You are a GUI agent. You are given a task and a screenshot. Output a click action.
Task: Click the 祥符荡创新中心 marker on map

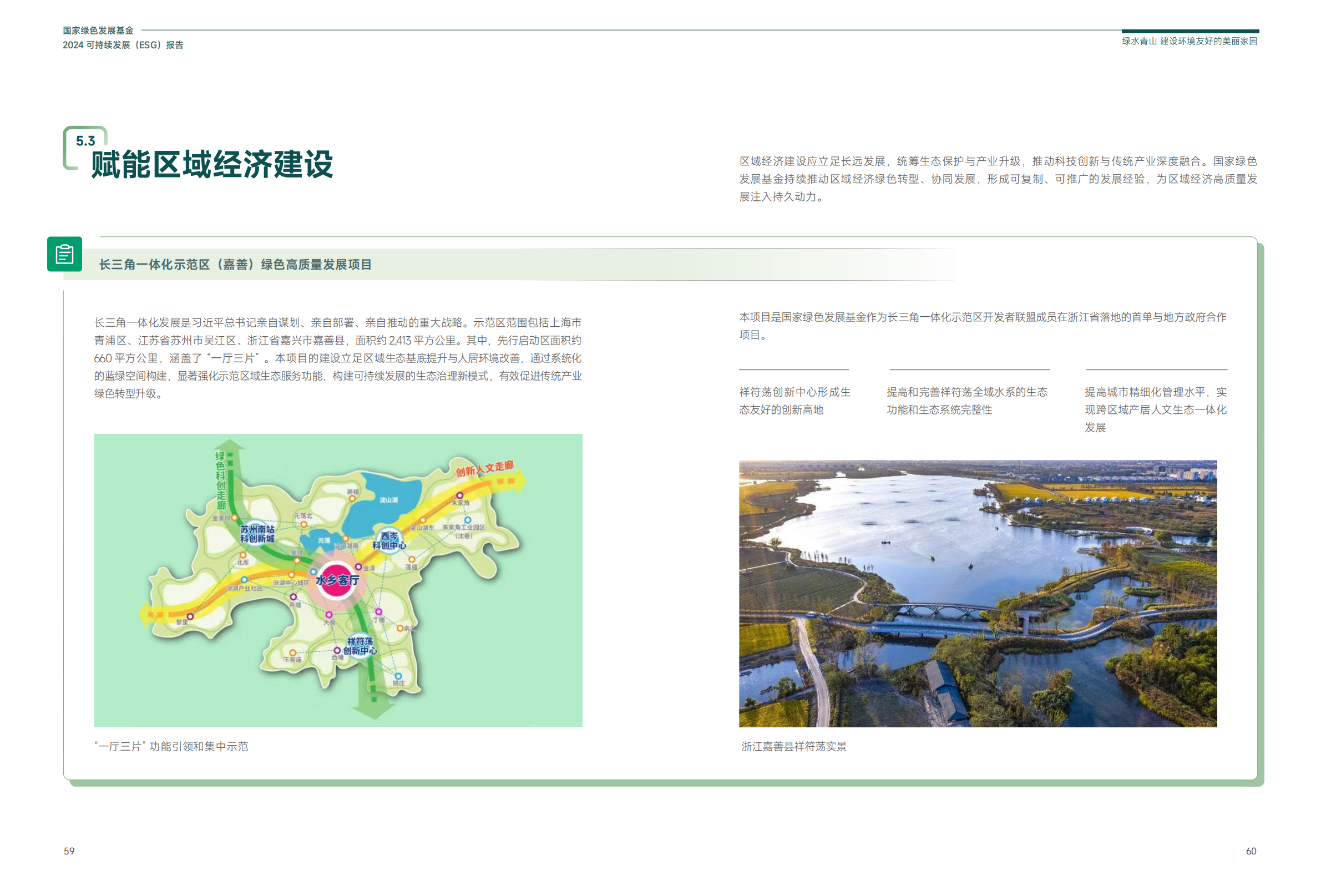360,645
